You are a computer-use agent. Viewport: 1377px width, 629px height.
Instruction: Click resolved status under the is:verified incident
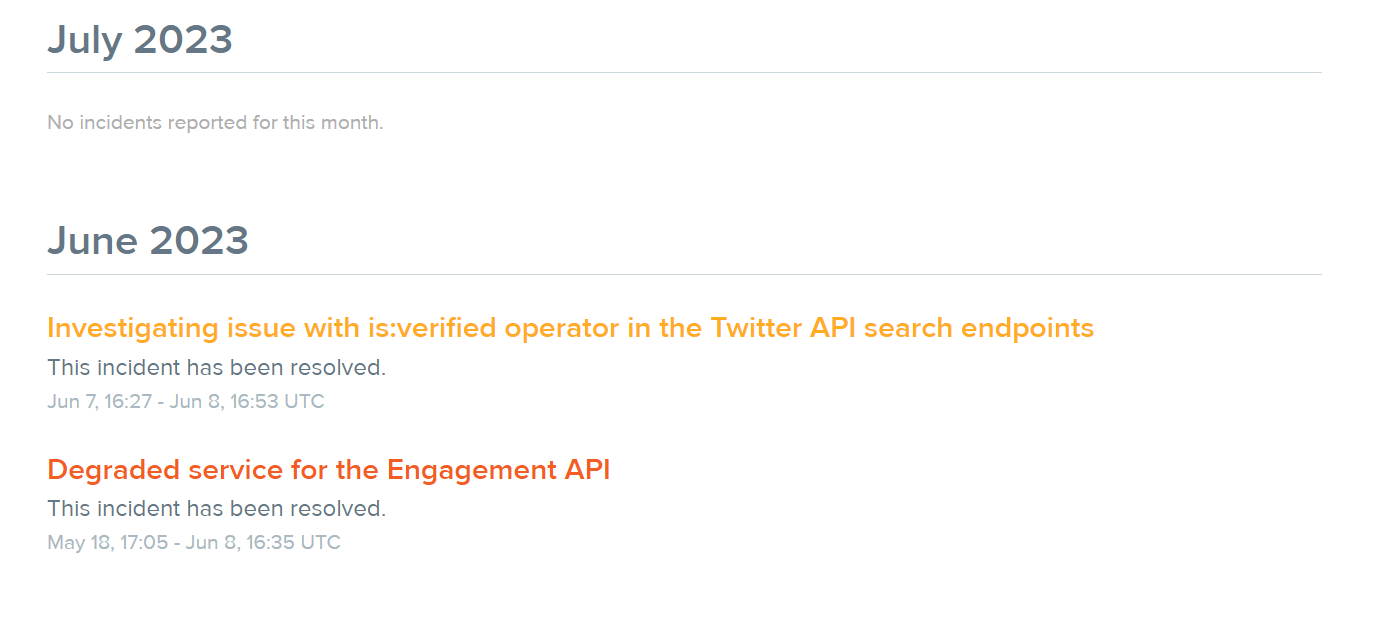[x=216, y=367]
